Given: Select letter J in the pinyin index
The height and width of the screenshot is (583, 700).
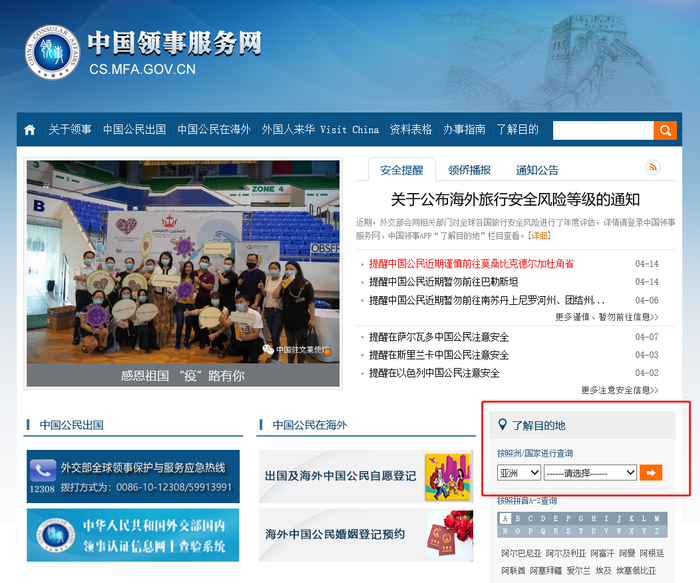Looking at the screenshot, I should click(x=619, y=519).
